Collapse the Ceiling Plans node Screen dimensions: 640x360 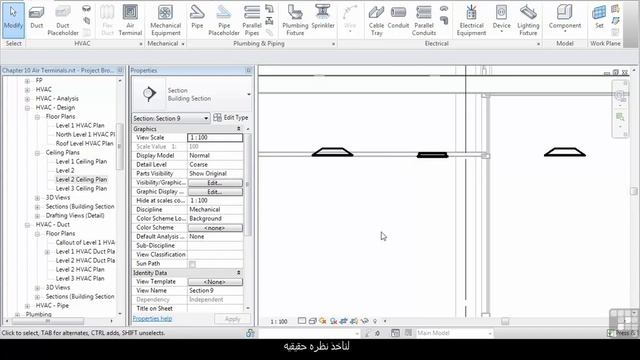pyautogui.click(x=37, y=153)
